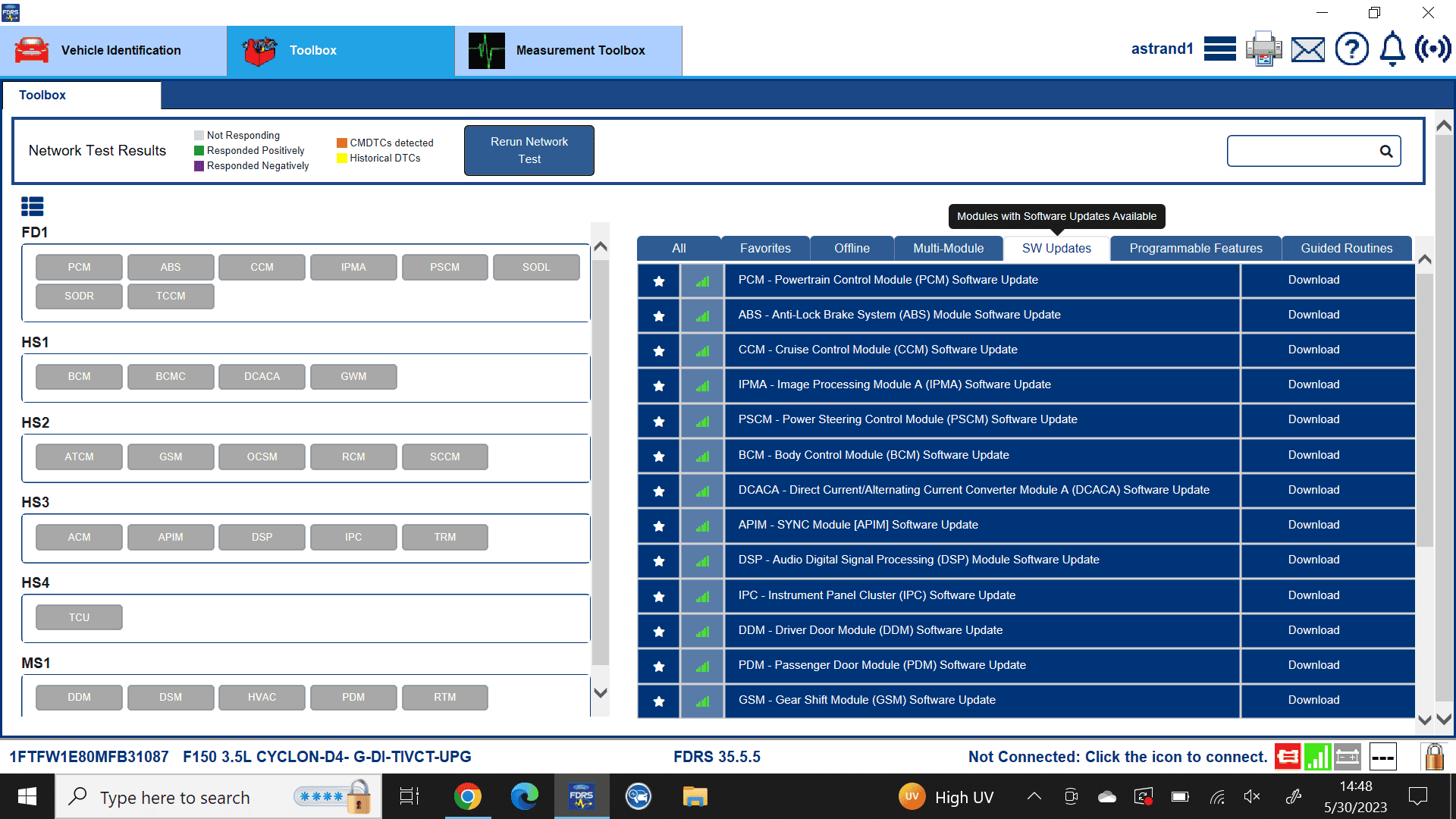
Task: Collapse the network test results panel arrow
Action: click(x=1444, y=126)
